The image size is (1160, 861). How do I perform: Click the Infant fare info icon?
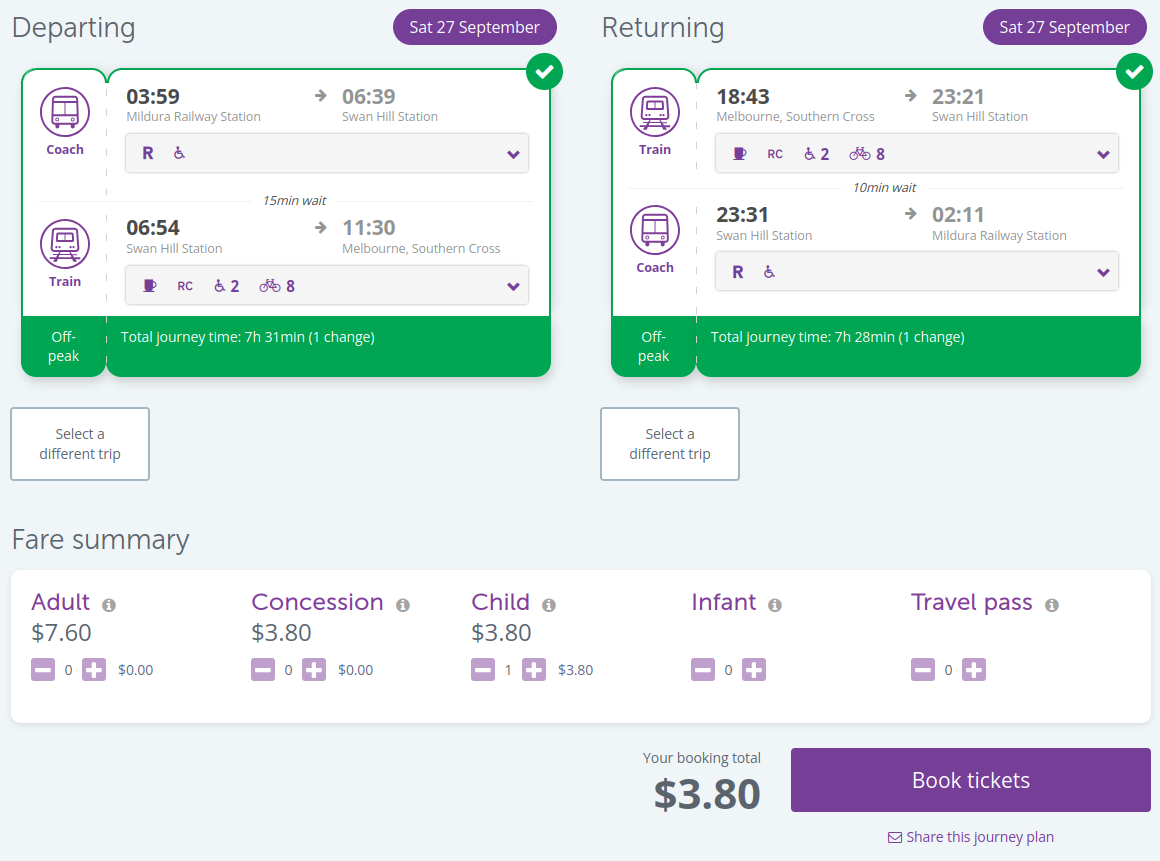775,605
